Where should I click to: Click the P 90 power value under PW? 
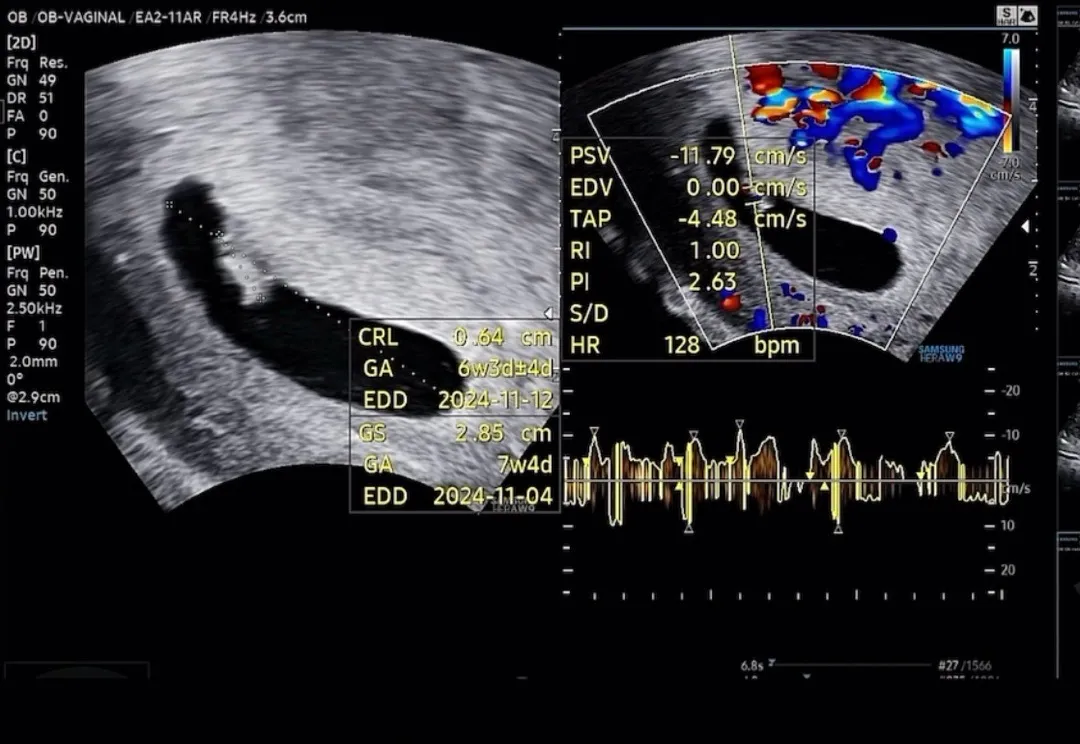pyautogui.click(x=32, y=344)
